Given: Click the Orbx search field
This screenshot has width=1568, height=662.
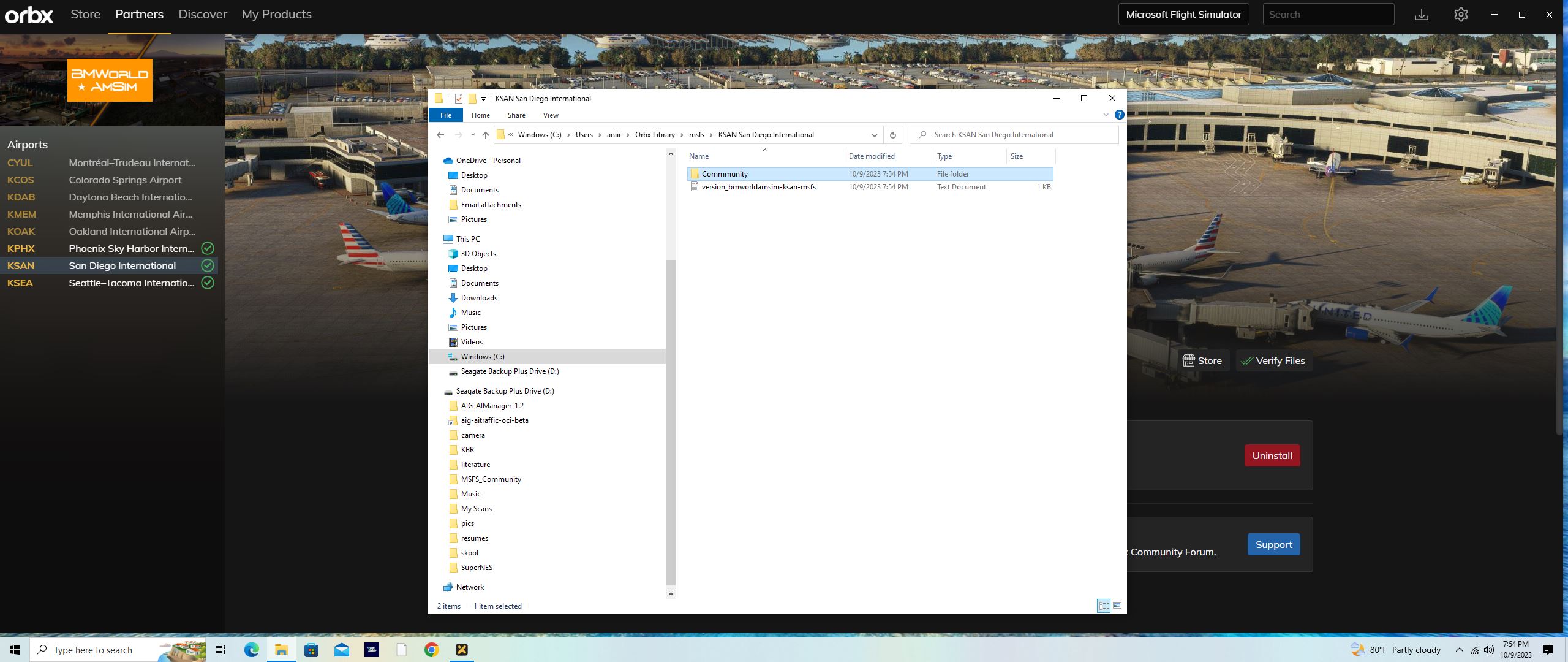Looking at the screenshot, I should point(1328,15).
